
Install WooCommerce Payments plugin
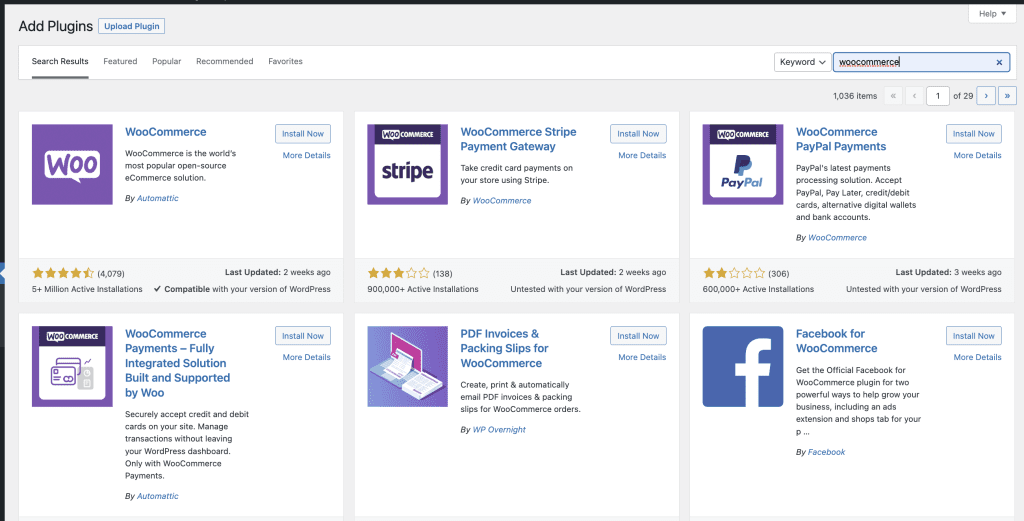coord(303,336)
